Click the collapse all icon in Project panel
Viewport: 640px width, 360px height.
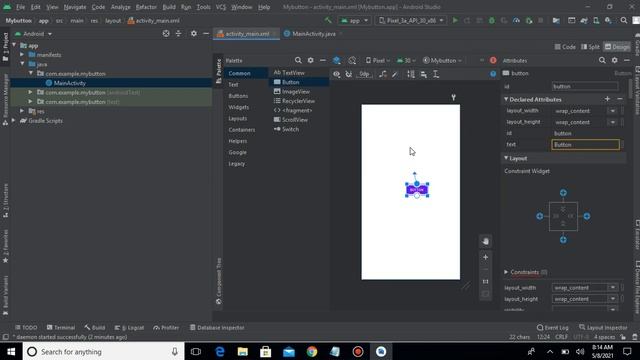pyautogui.click(x=178, y=33)
